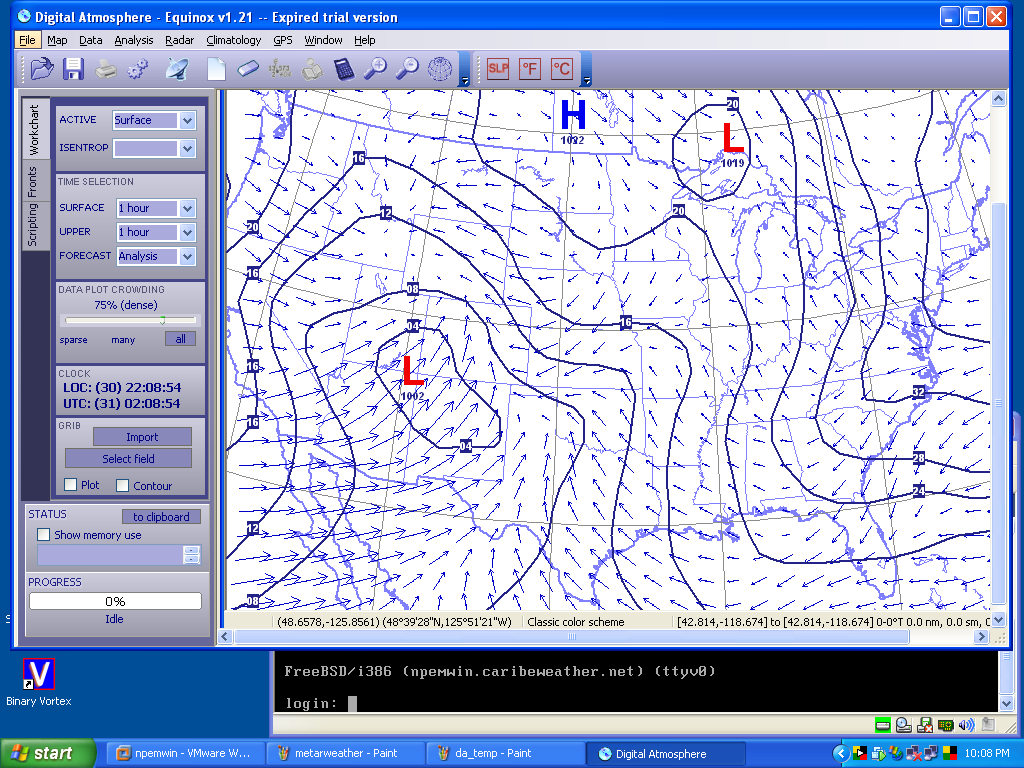Screen dimensions: 1024x768
Task: Expand main toolbar options chevron
Action: 464,70
